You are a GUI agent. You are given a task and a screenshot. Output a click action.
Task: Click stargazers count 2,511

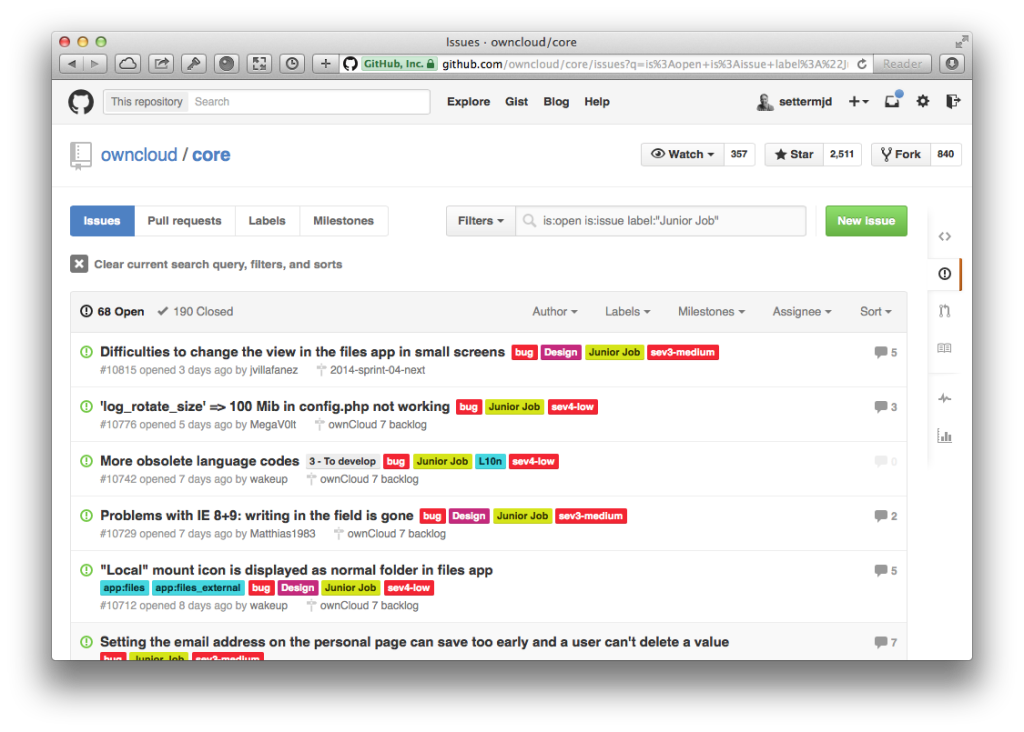click(x=842, y=154)
